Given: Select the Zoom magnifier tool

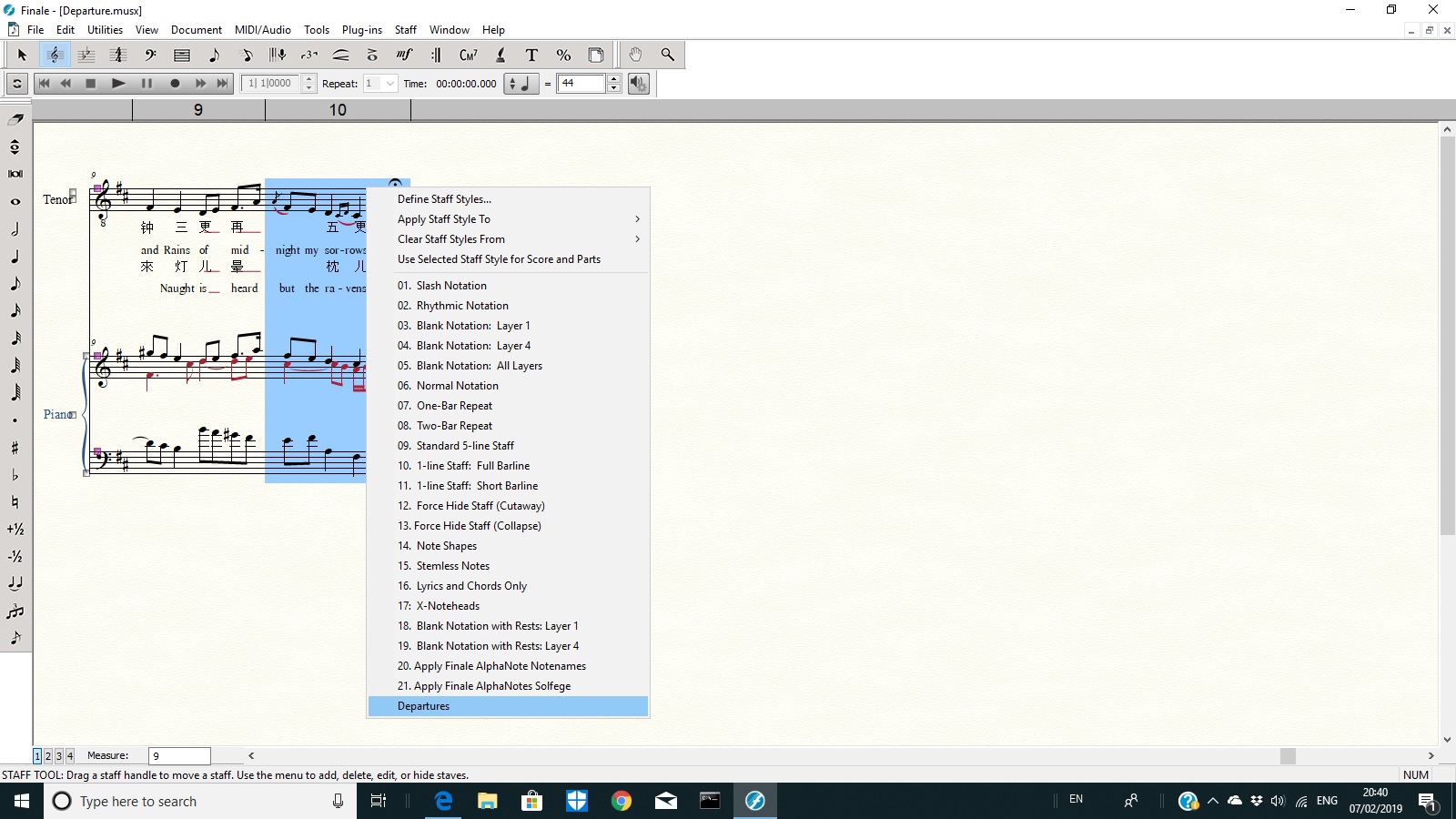Looking at the screenshot, I should (x=668, y=56).
